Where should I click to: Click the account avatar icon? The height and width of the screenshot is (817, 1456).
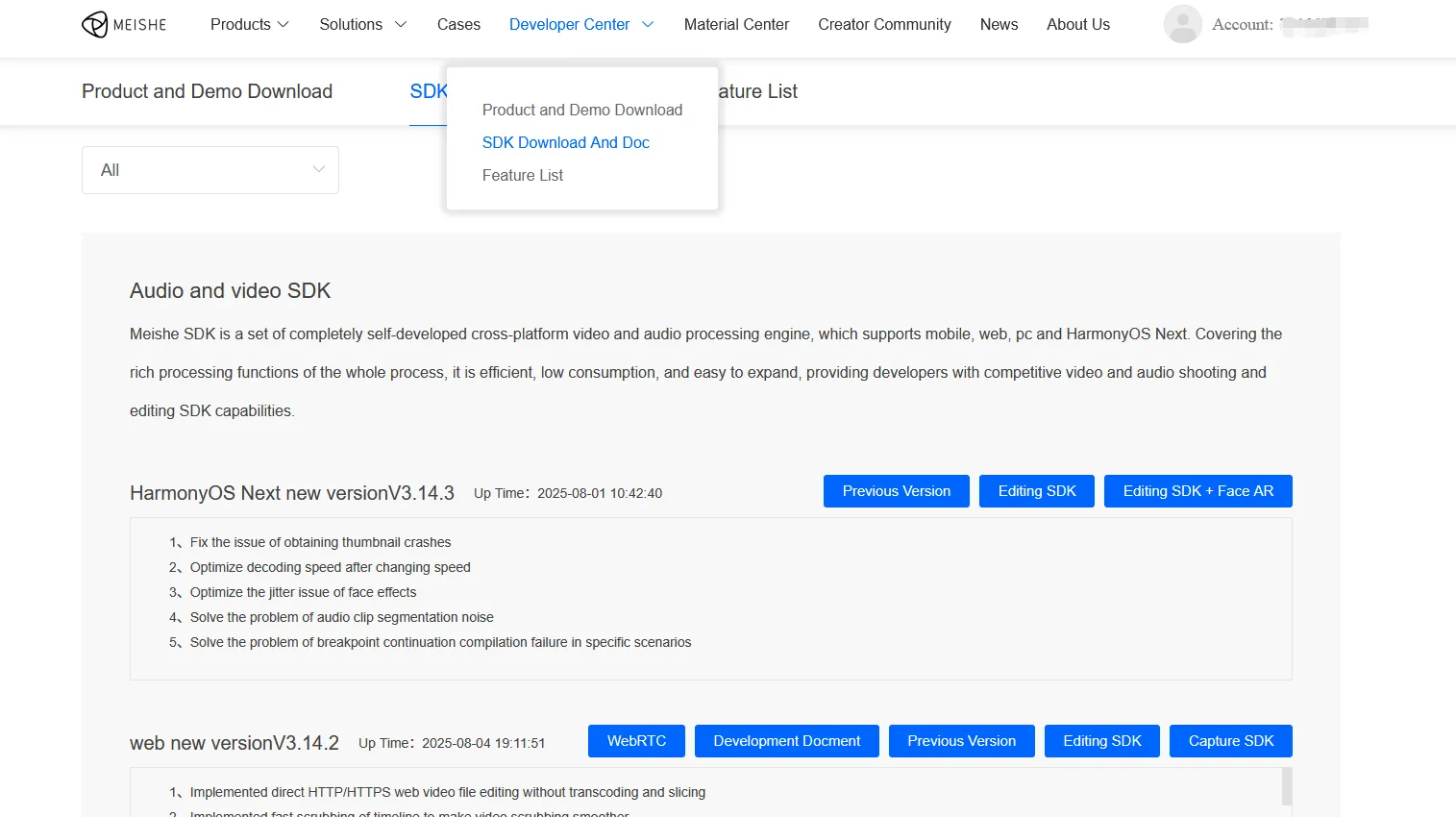[1182, 25]
